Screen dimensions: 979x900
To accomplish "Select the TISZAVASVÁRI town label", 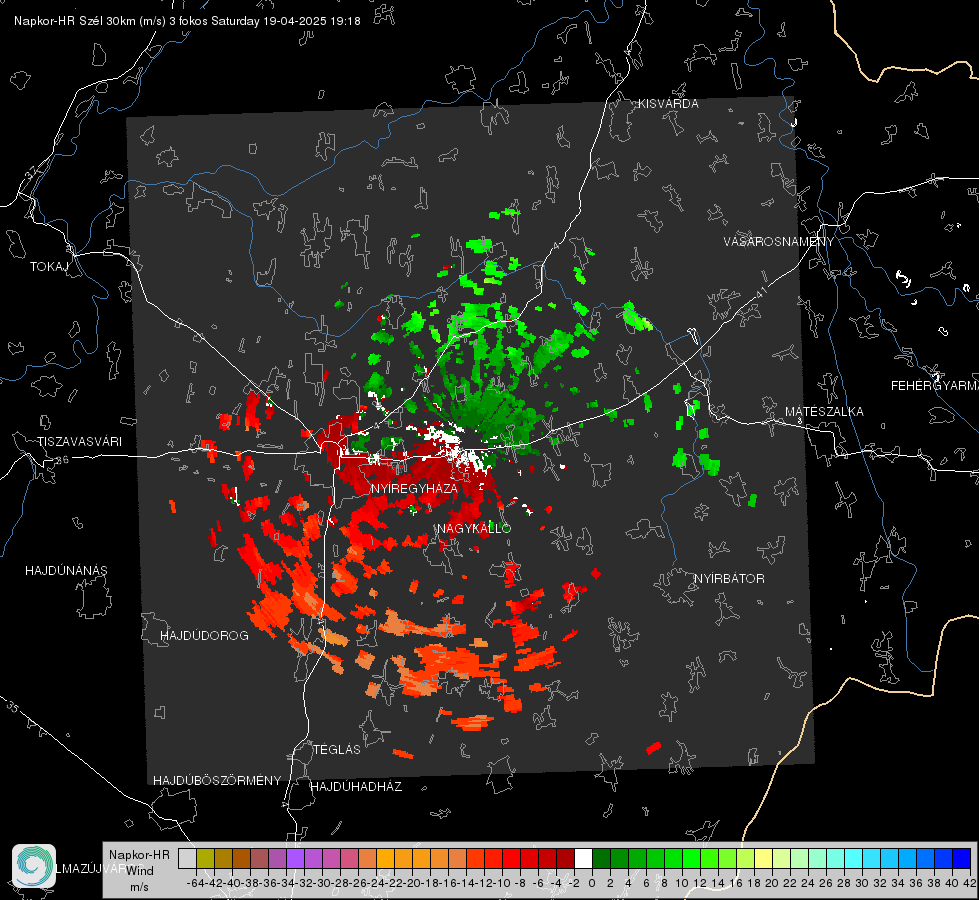I will pos(79,442).
